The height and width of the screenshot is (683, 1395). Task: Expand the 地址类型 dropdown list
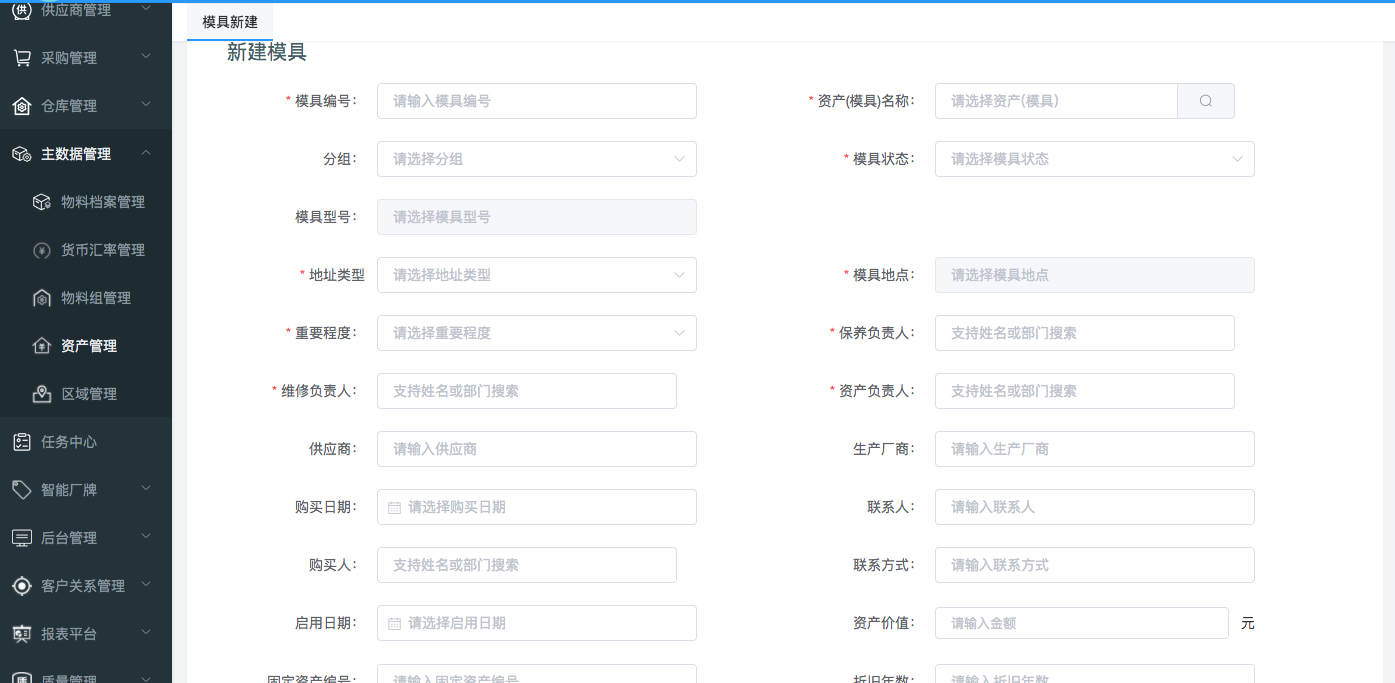point(536,275)
